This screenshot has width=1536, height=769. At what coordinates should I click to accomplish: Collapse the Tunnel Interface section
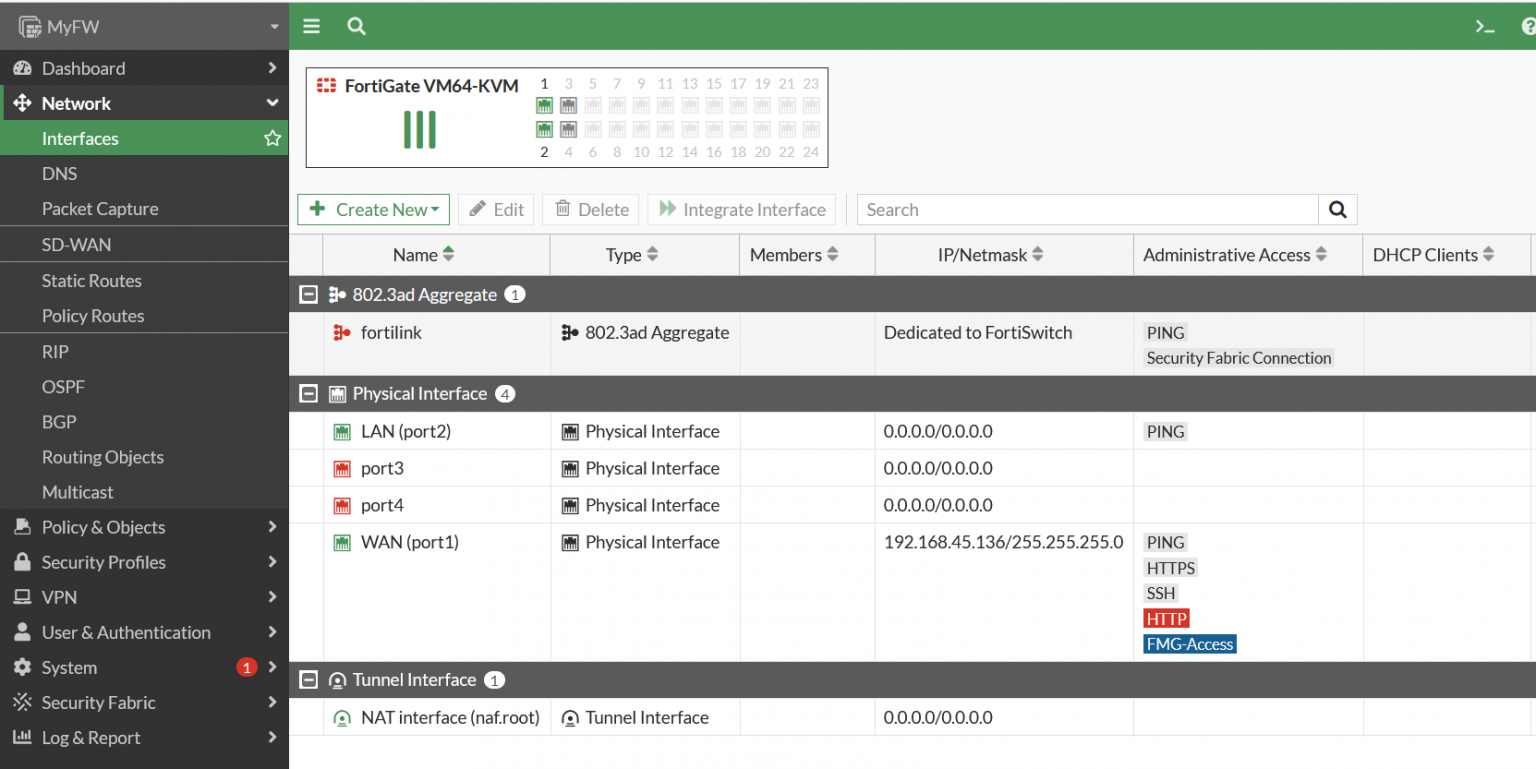pos(309,679)
